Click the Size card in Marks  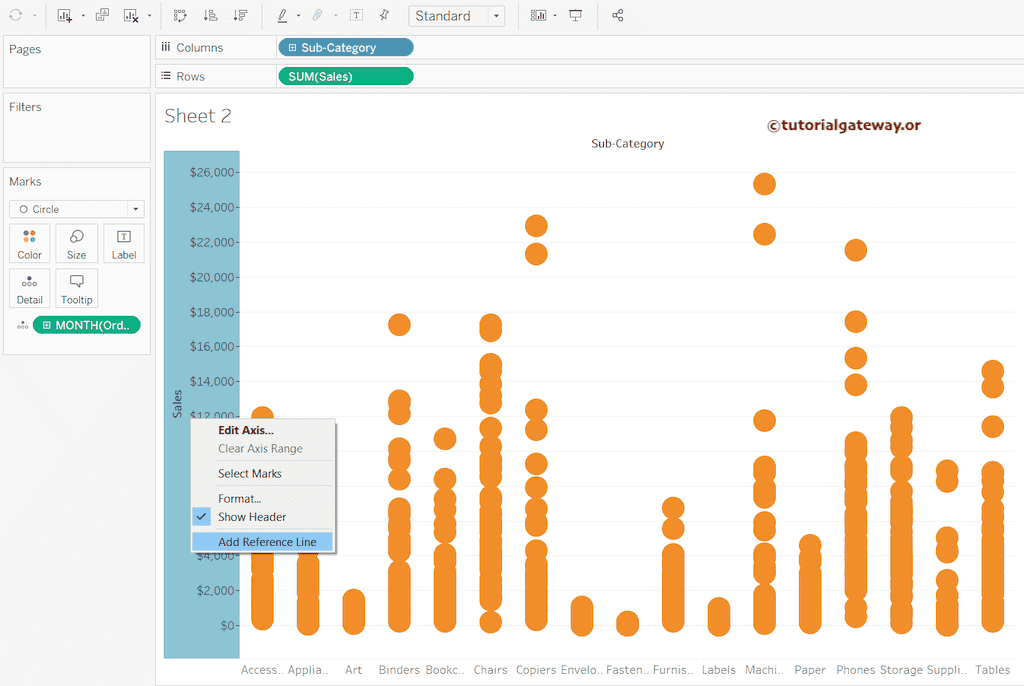[76, 244]
